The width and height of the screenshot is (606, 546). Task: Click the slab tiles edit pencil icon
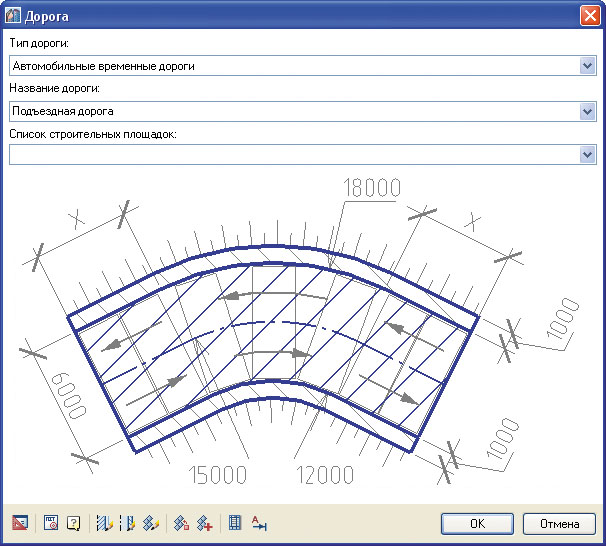coord(151,523)
